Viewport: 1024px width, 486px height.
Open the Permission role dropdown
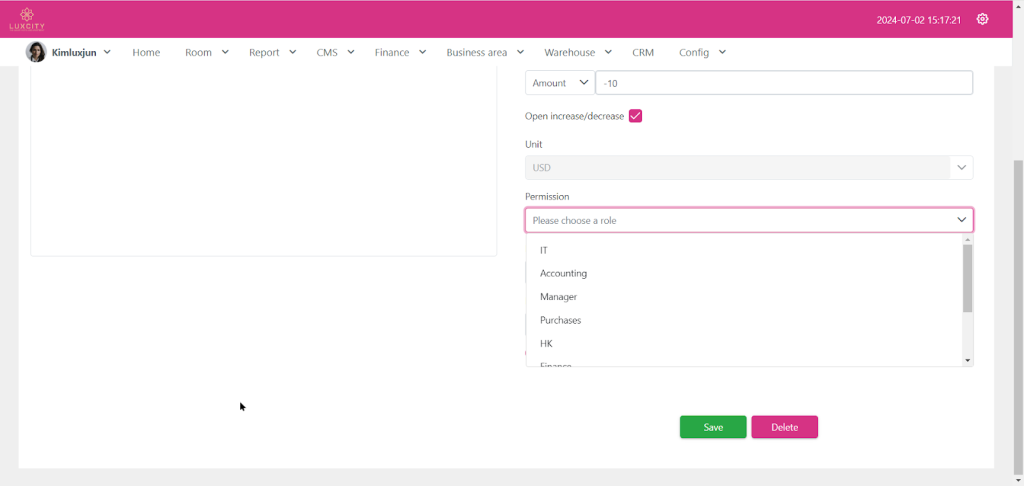pos(748,220)
